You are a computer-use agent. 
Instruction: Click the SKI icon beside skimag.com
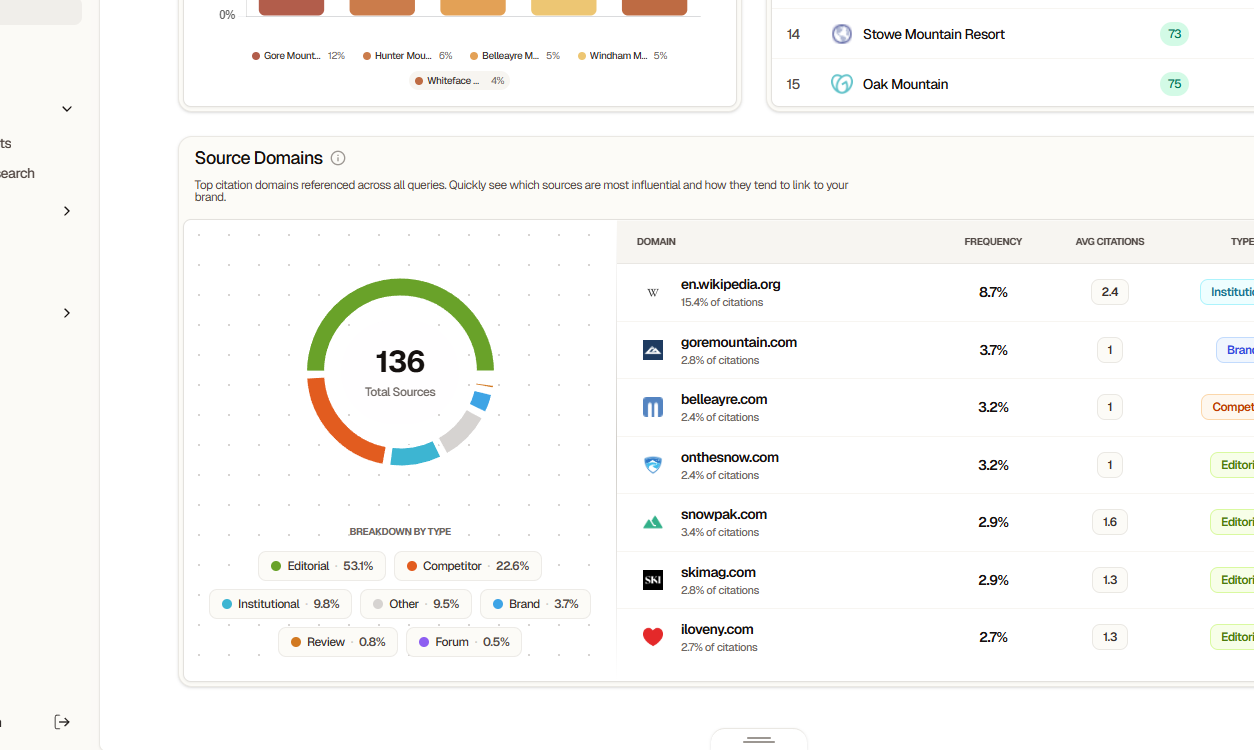[653, 579]
